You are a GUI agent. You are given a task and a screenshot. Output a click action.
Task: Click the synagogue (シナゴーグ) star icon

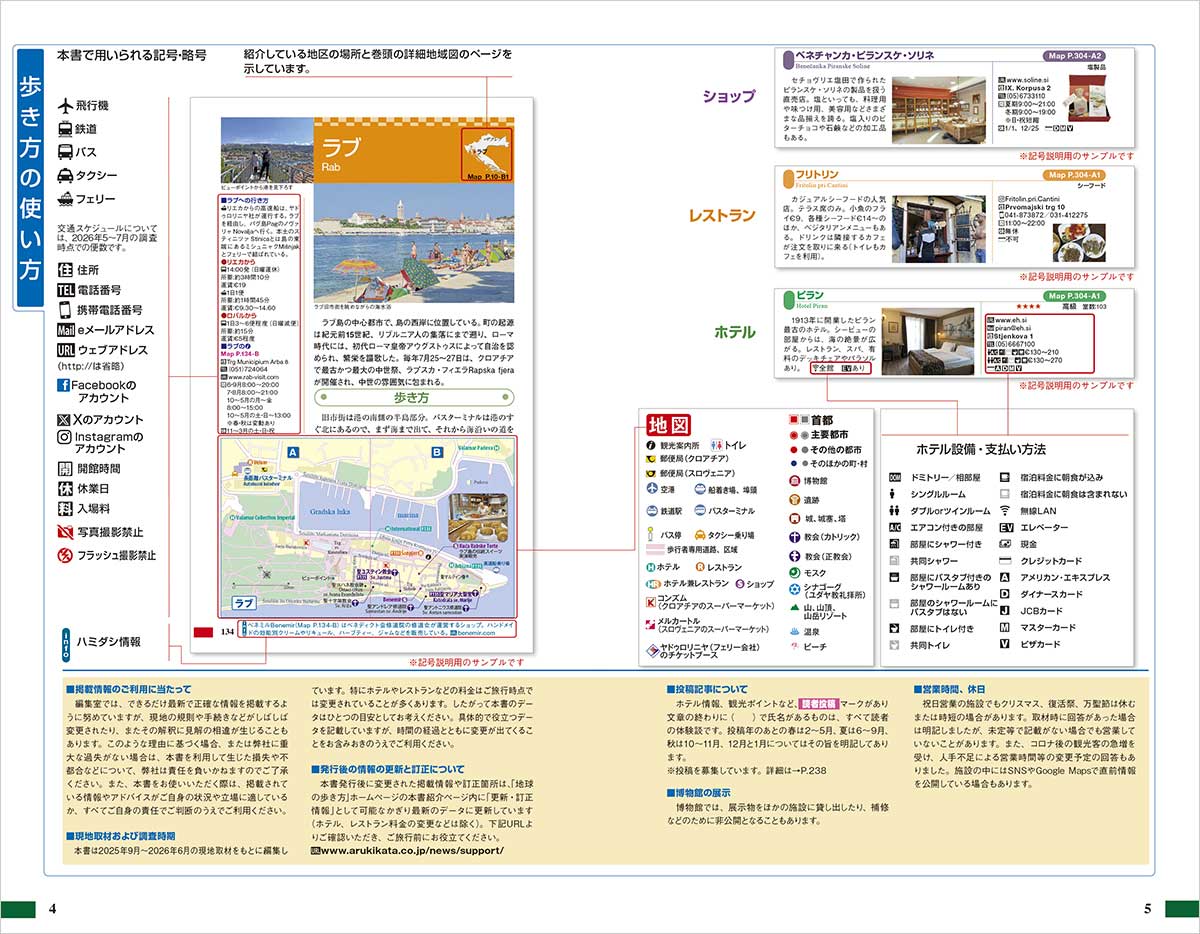pyautogui.click(x=794, y=590)
